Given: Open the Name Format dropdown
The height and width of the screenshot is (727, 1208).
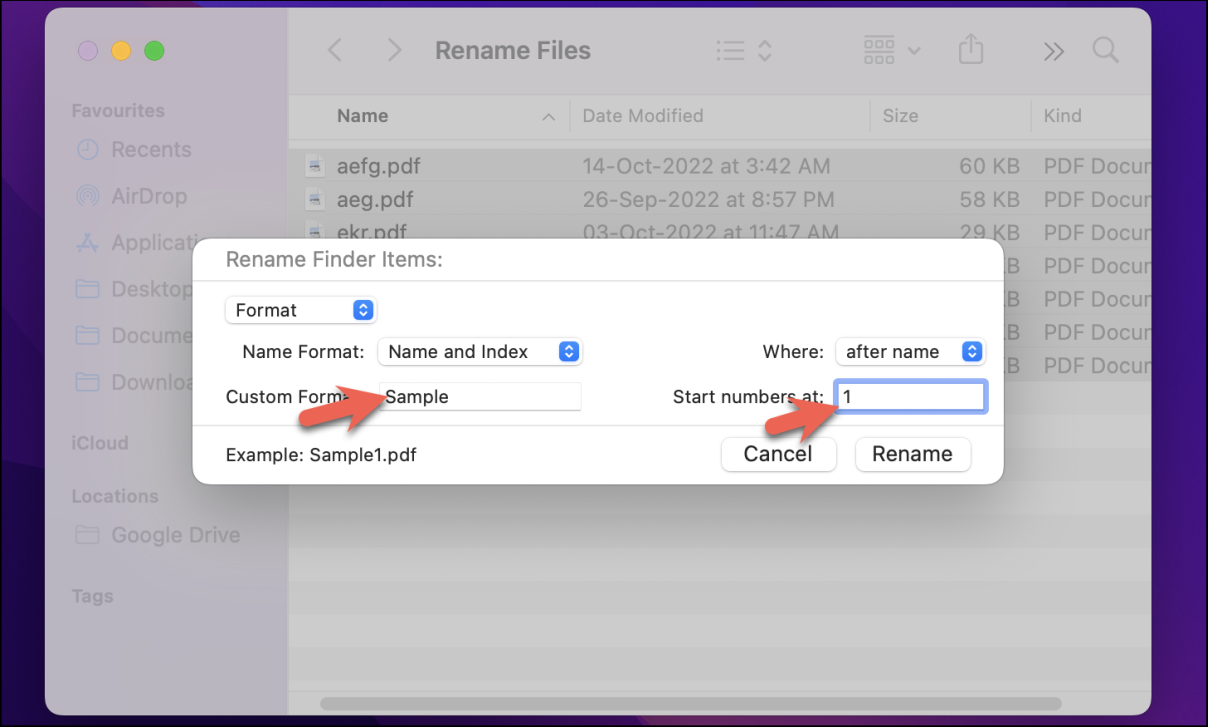Looking at the screenshot, I should (480, 352).
